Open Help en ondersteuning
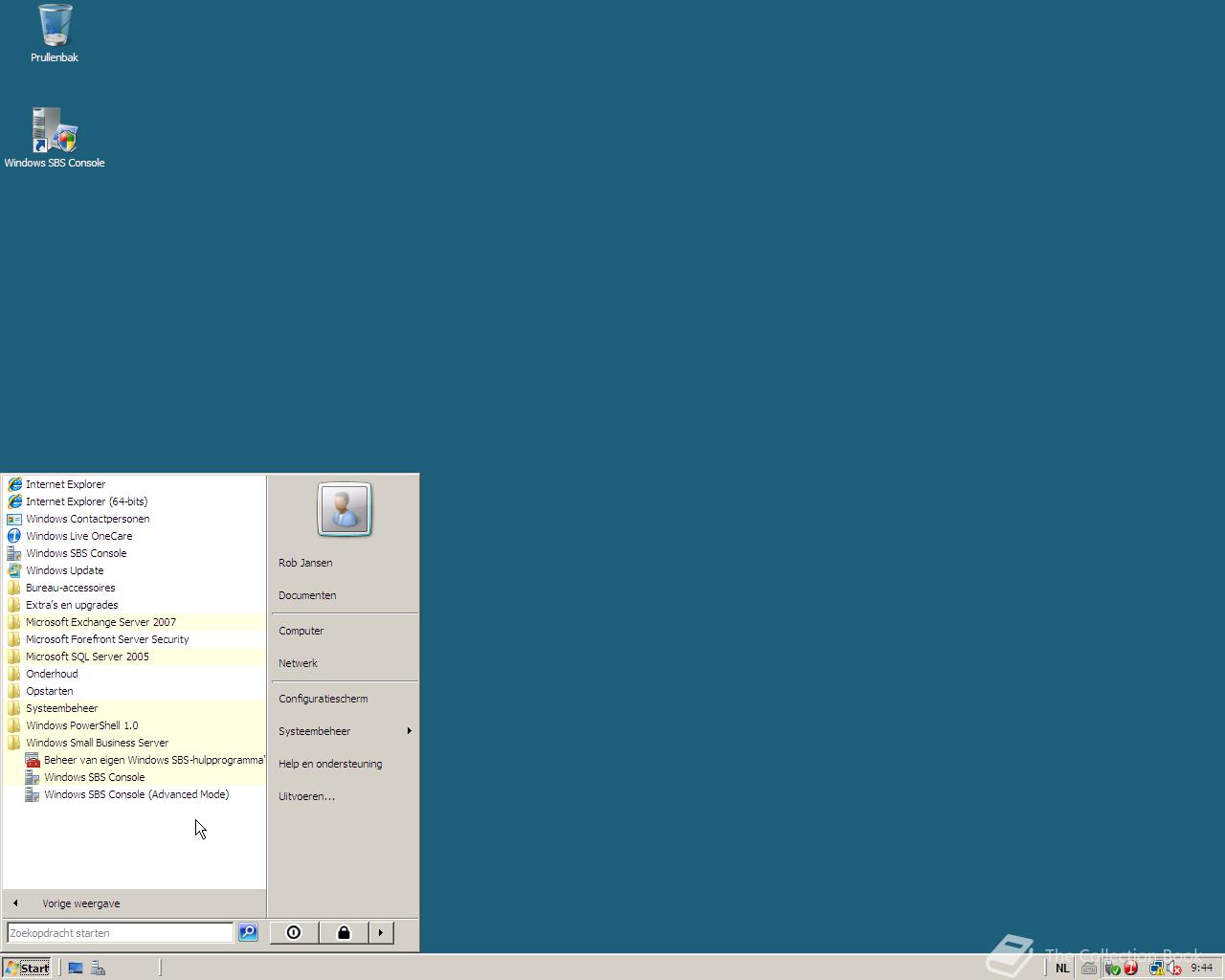This screenshot has height=980, width=1225. tap(345, 764)
